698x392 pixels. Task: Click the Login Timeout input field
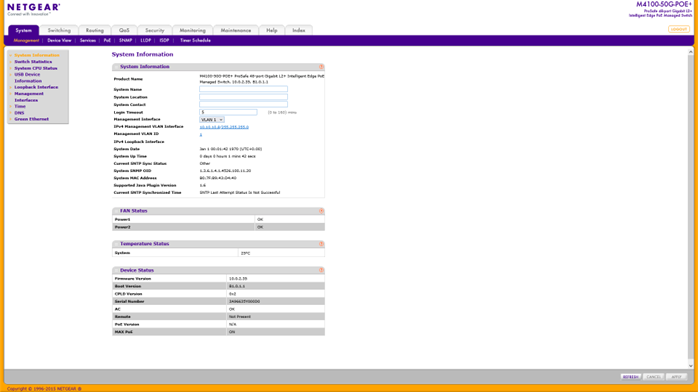(228, 112)
